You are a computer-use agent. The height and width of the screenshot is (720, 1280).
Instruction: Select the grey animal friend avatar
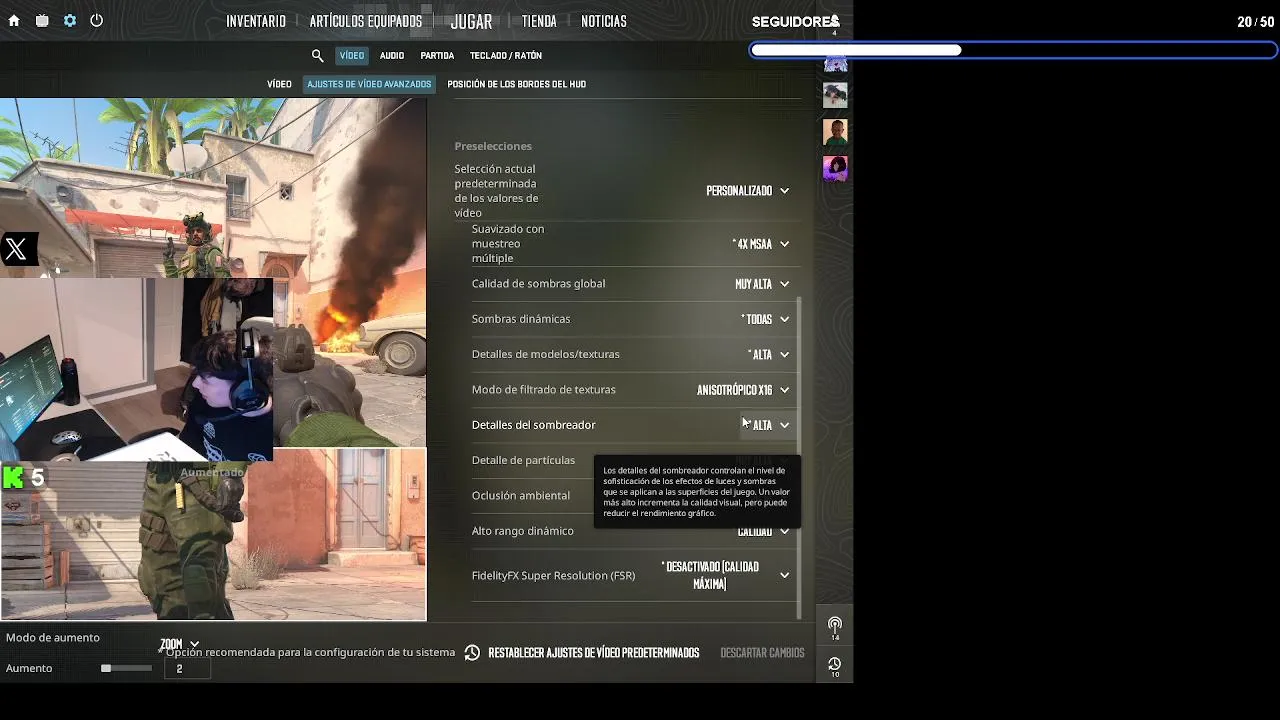[x=835, y=95]
